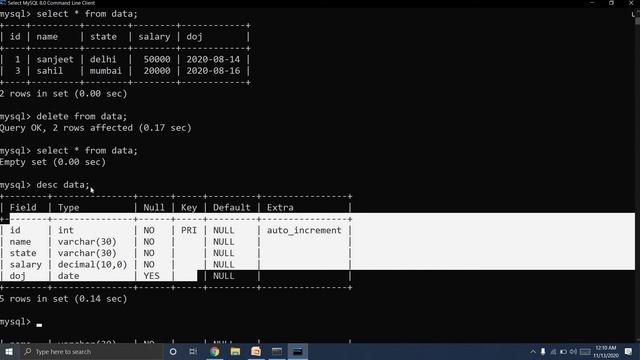This screenshot has width=640, height=360.
Task: Click the 'sahil' name cell
Action: [50, 71]
